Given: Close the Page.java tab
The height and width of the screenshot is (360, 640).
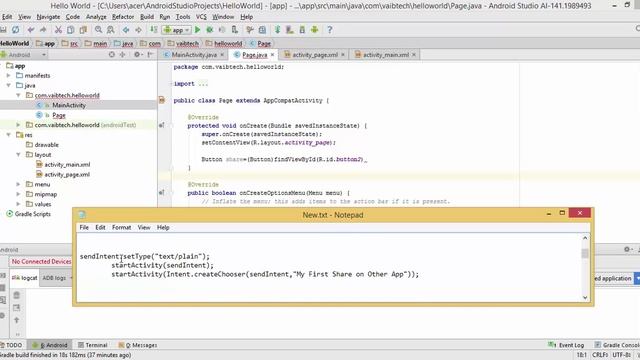Looking at the screenshot, I should click(x=273, y=55).
